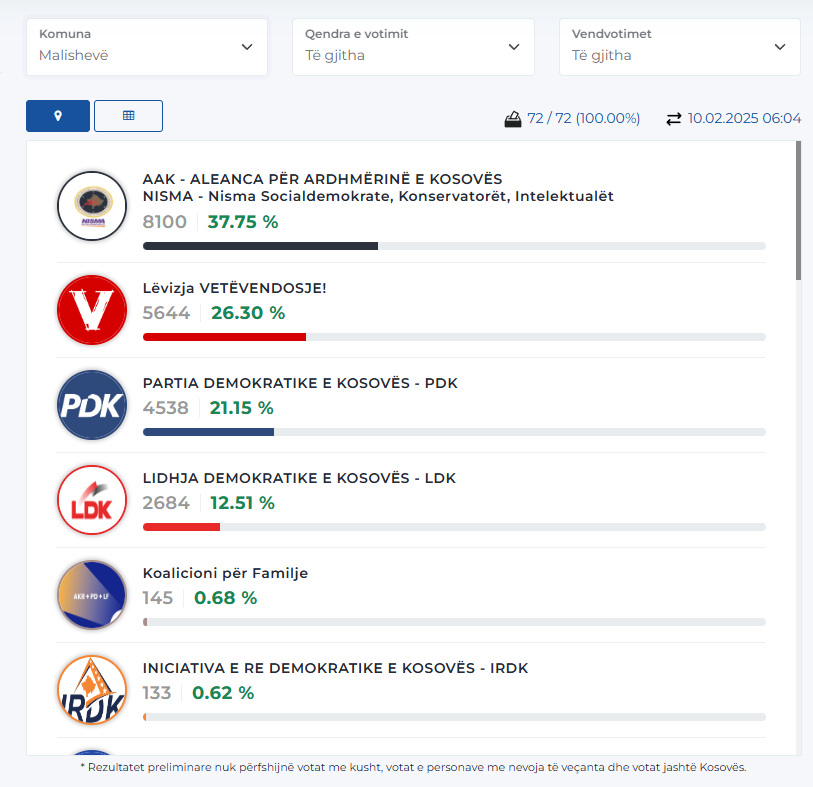Select INICIATIVA E RE DEMOKRATIKE E KOSOVËS - IRDK

pos(335,668)
